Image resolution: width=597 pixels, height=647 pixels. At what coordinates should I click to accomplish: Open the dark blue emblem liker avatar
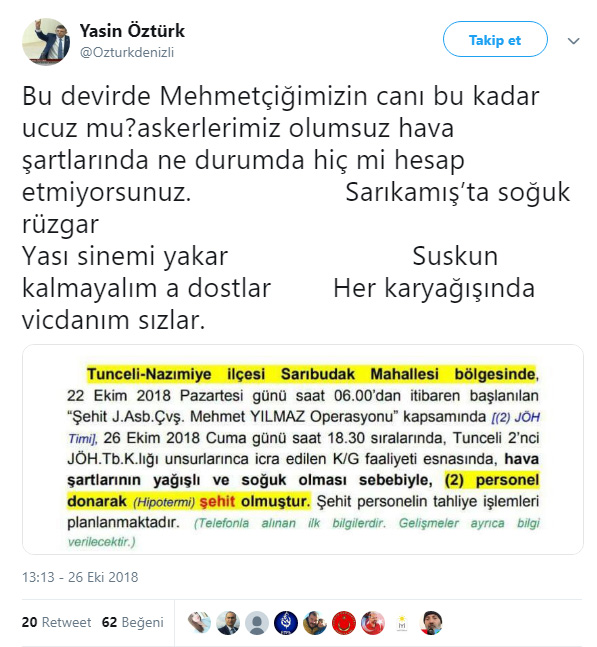tap(286, 623)
